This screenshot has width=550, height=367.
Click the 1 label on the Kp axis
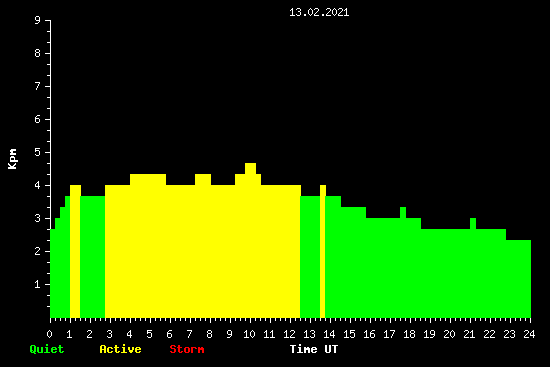point(38,284)
